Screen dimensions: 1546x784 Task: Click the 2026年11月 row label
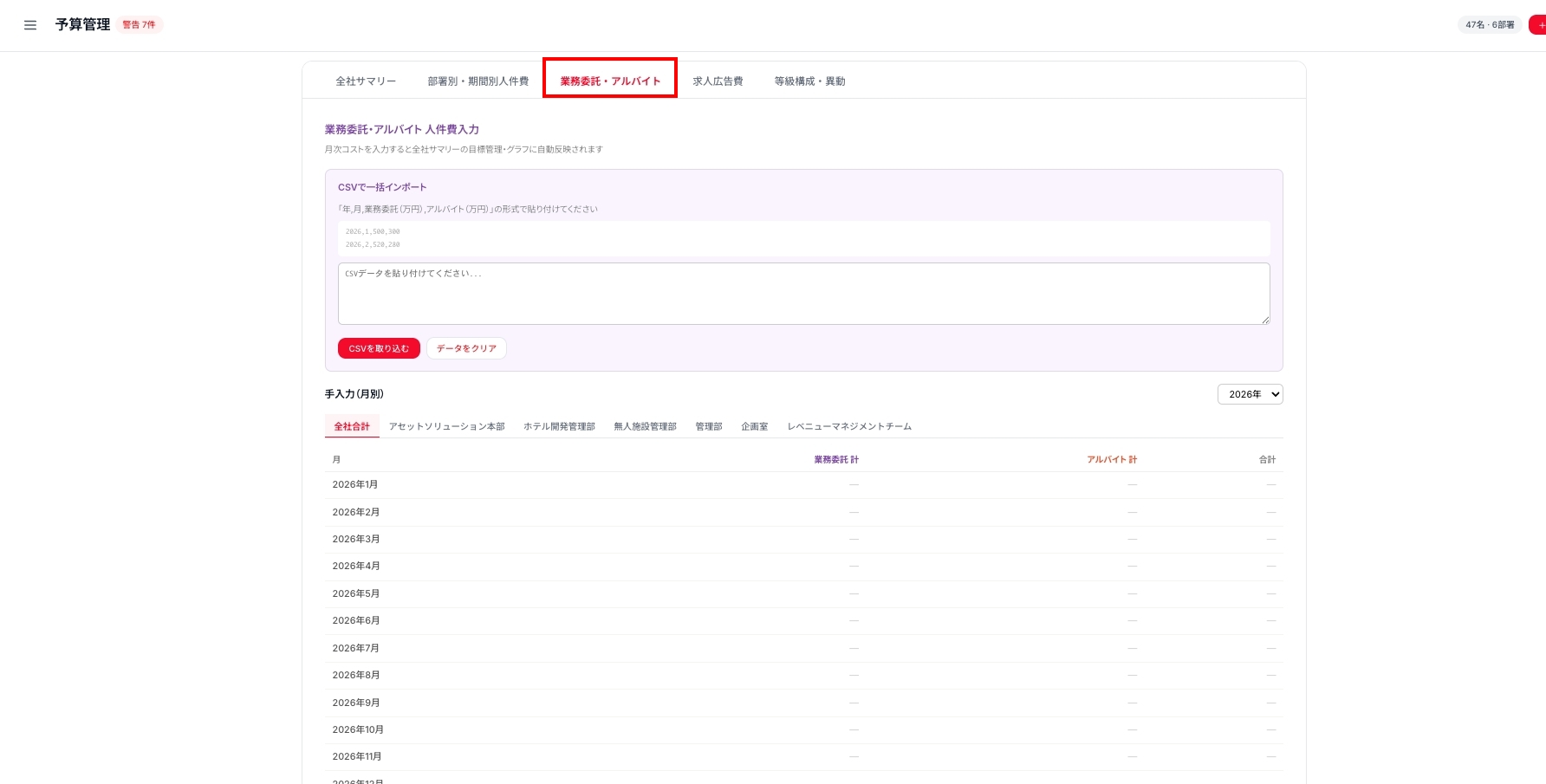pyautogui.click(x=357, y=757)
